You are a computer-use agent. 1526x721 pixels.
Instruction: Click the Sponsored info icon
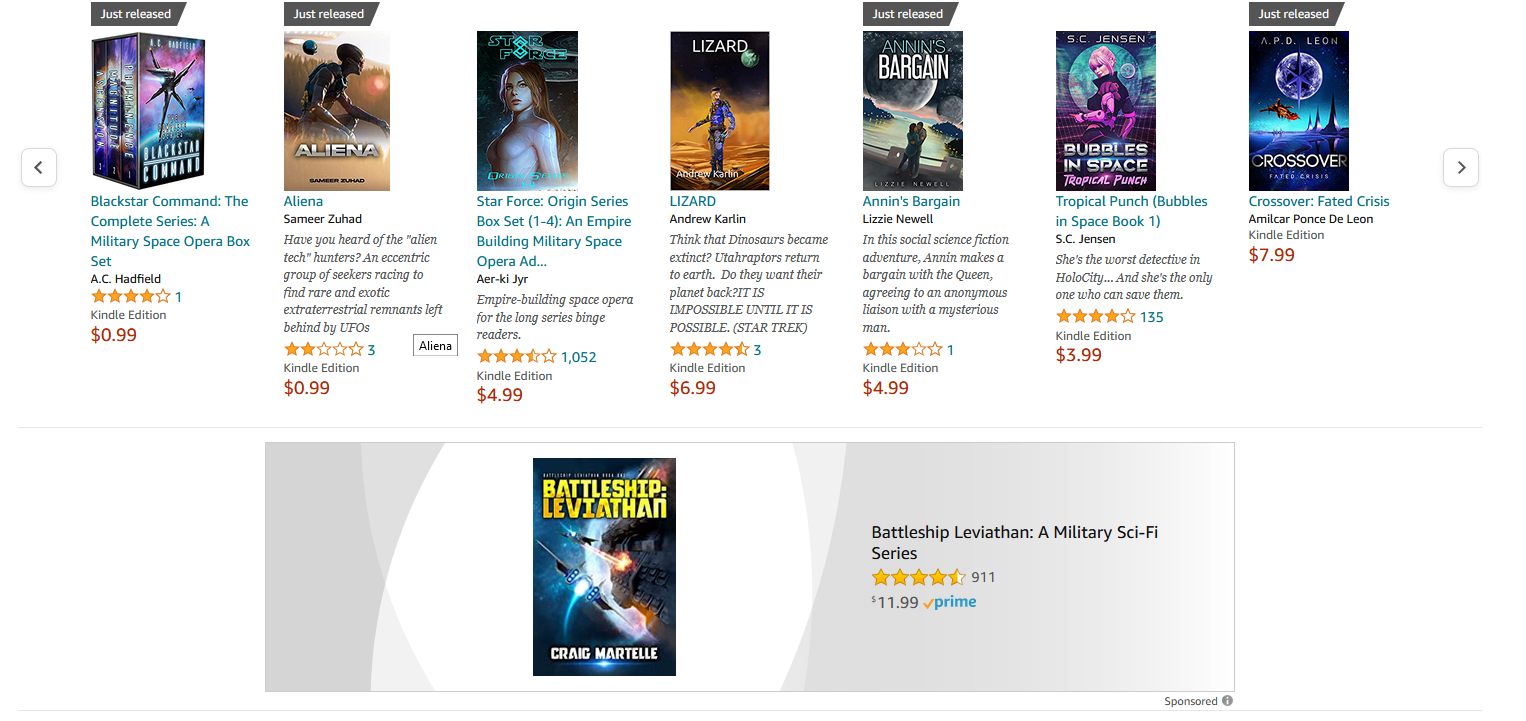coord(1228,701)
